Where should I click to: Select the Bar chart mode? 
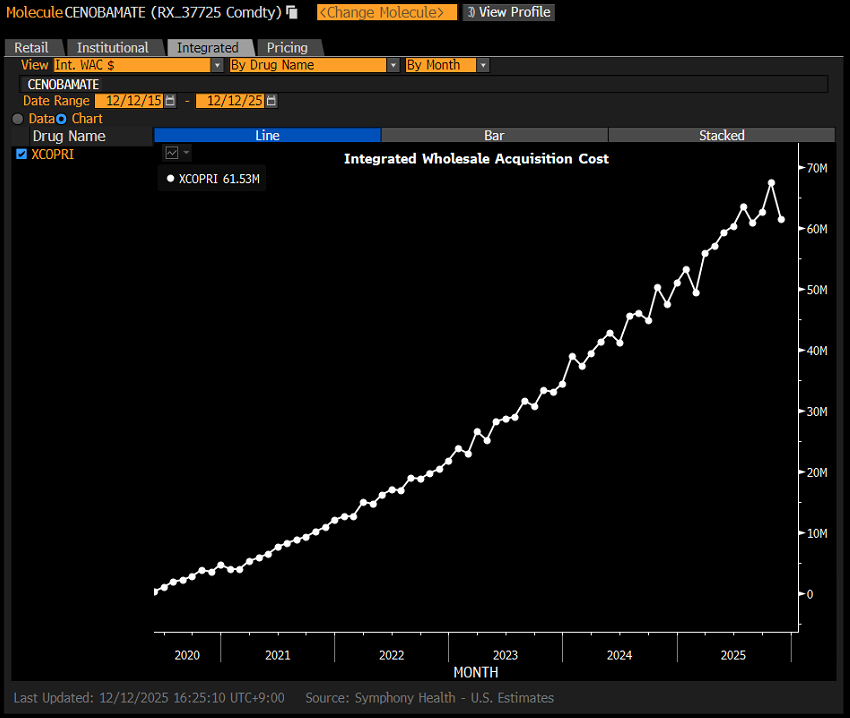click(494, 135)
